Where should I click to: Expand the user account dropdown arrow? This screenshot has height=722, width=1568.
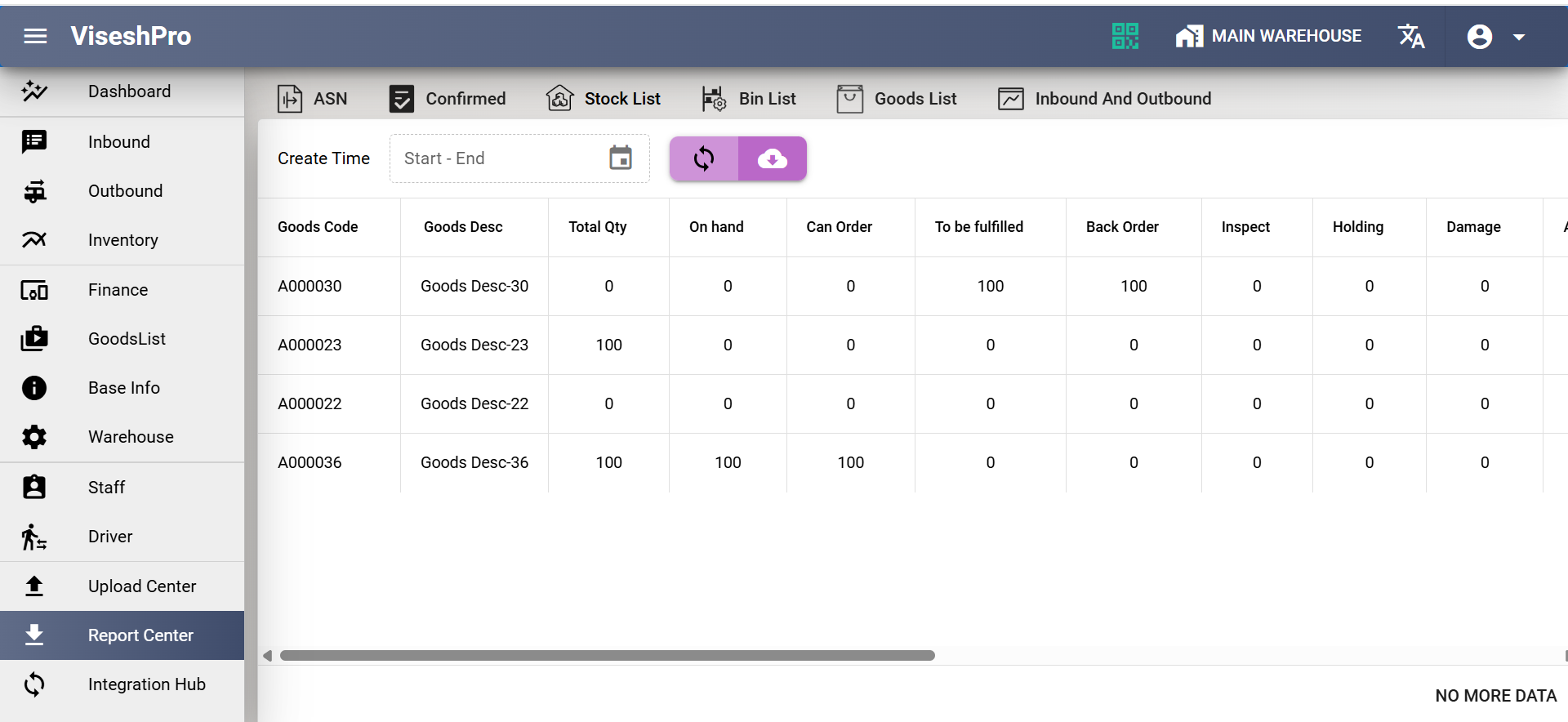(x=1519, y=37)
